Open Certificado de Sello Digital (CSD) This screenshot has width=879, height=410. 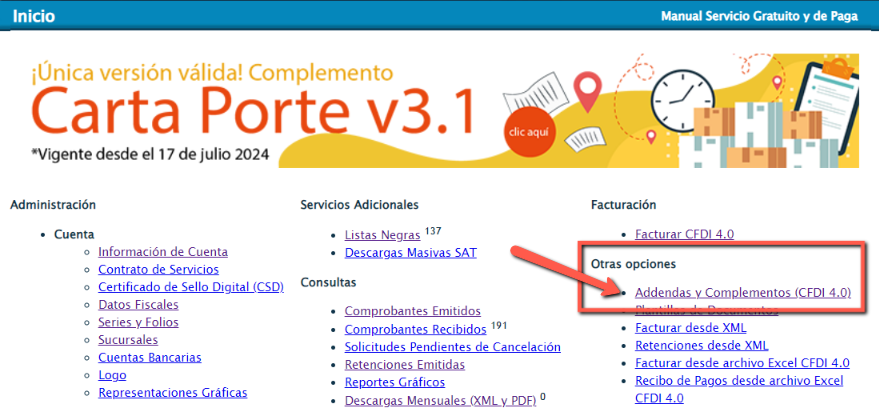(x=191, y=287)
